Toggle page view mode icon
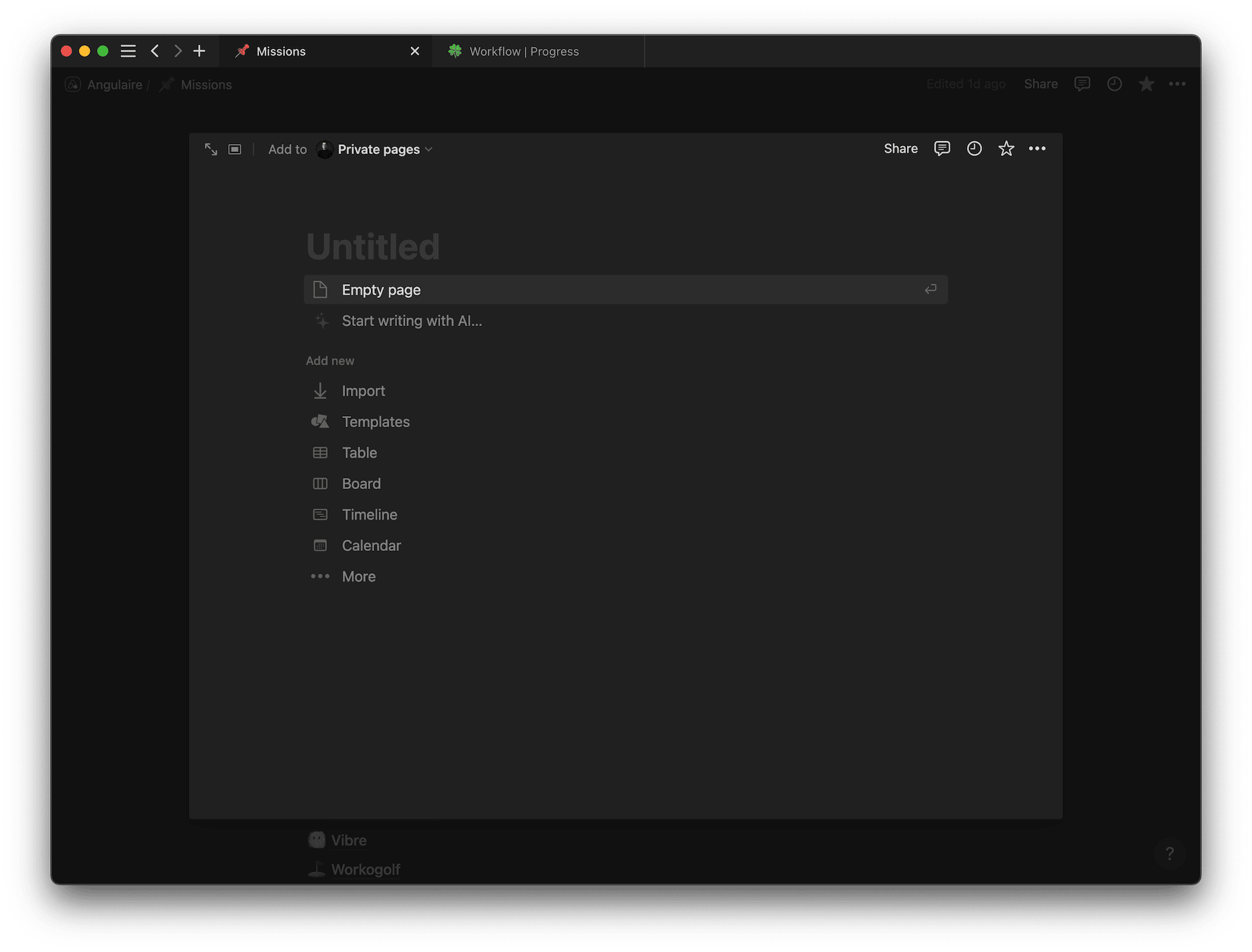Image resolution: width=1252 pixels, height=952 pixels. tap(235, 149)
